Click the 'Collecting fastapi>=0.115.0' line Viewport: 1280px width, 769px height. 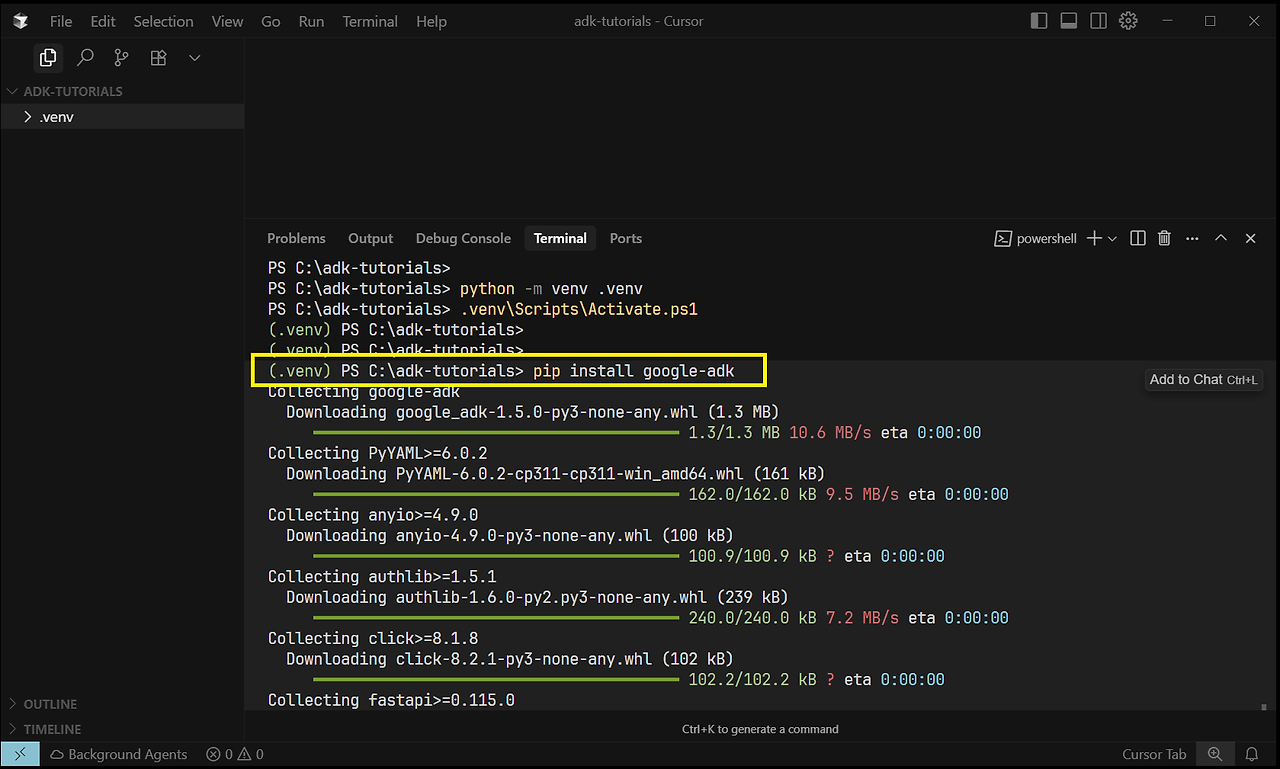click(391, 700)
